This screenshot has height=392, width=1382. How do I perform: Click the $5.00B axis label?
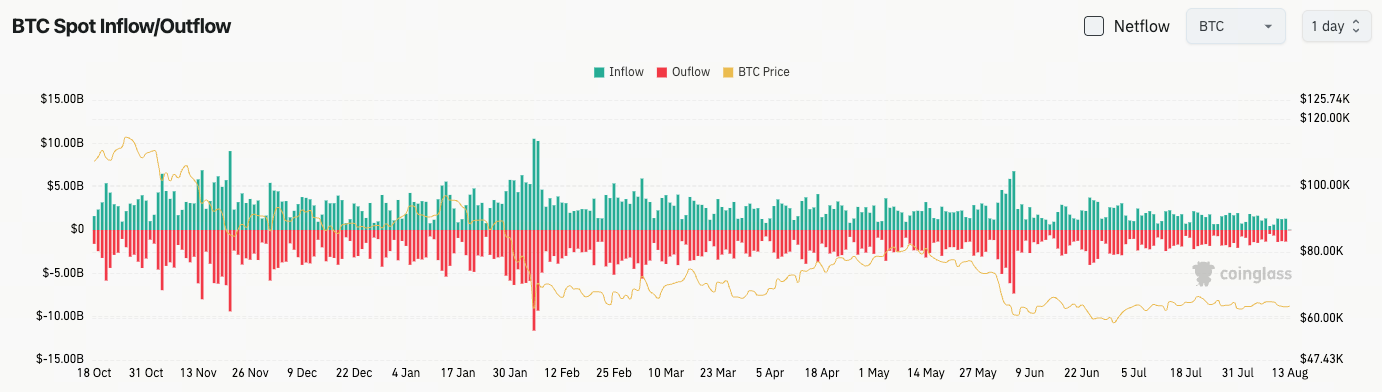point(64,186)
